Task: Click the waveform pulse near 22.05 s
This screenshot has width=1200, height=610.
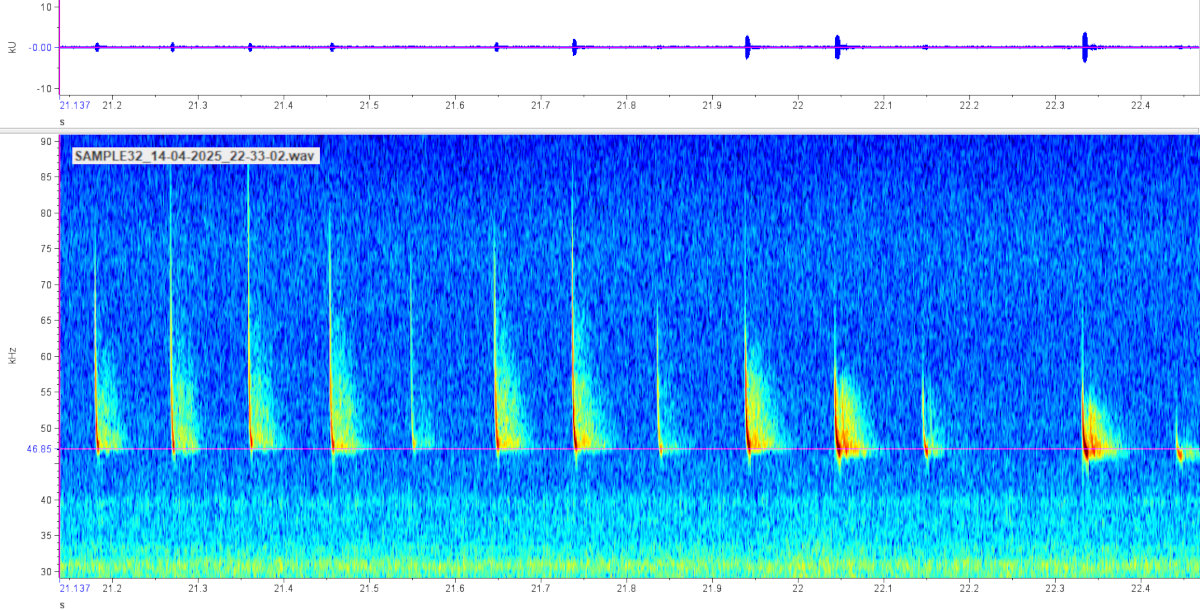Action: 838,47
